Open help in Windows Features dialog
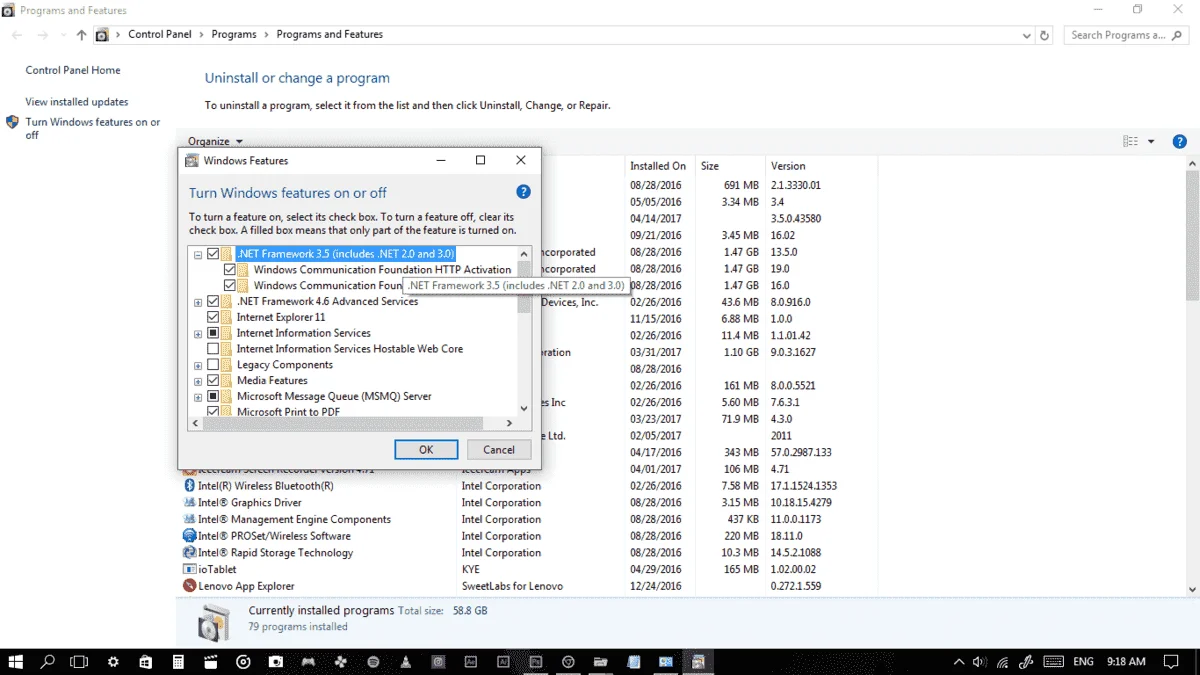Viewport: 1200px width, 675px height. [523, 192]
